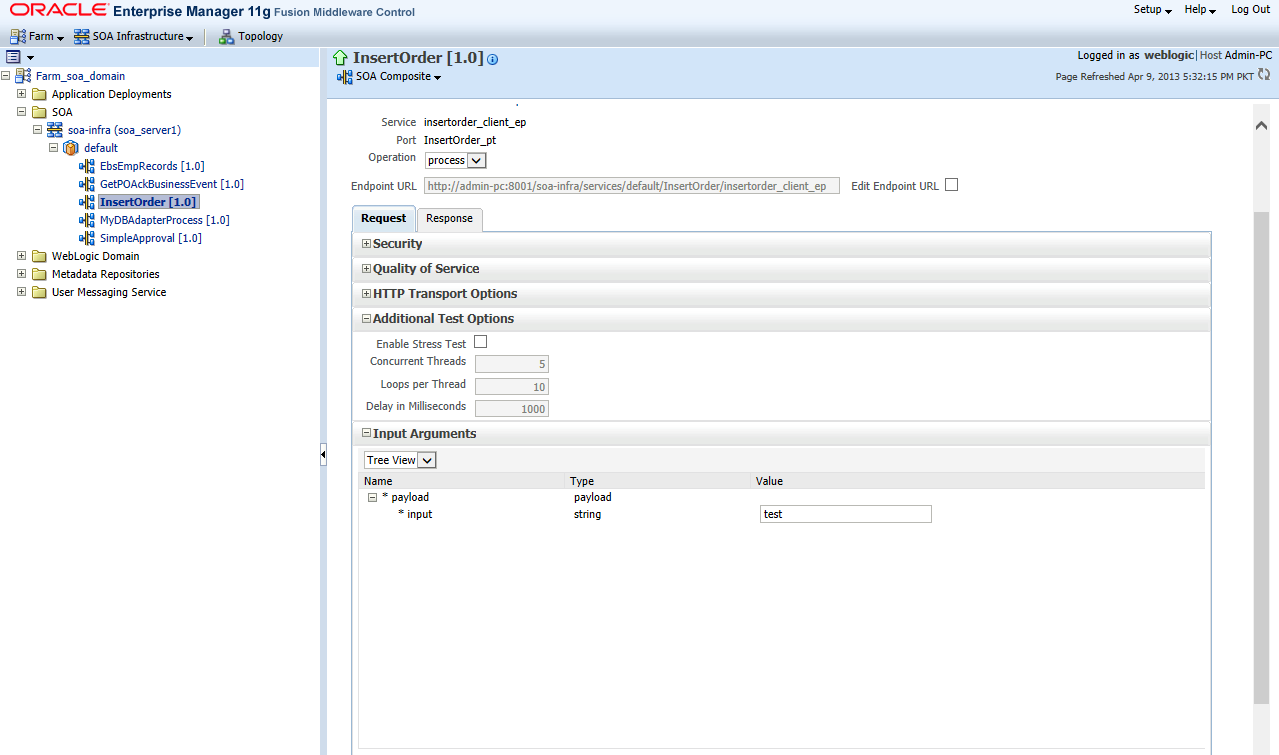Check the Edit Endpoint URL checkbox
This screenshot has width=1279, height=755.
click(x=950, y=184)
